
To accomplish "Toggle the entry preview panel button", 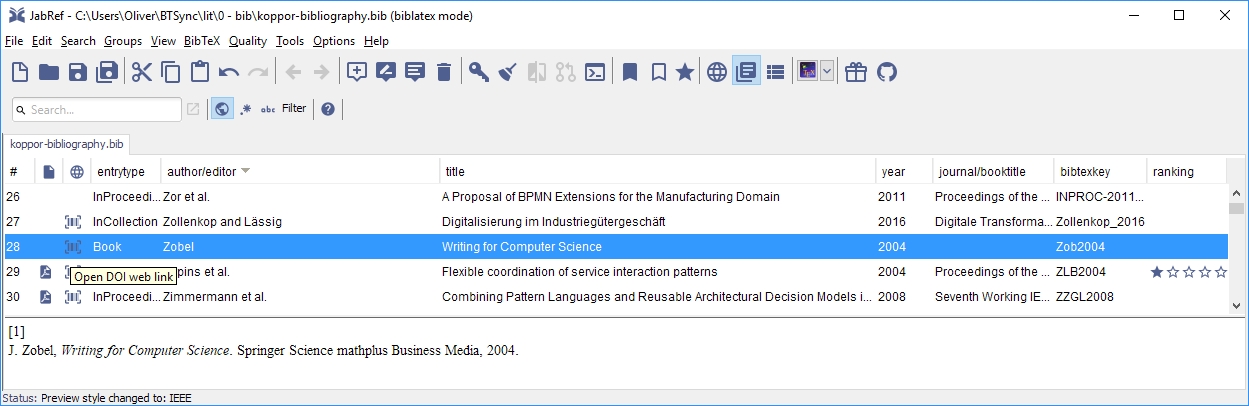I will point(746,72).
